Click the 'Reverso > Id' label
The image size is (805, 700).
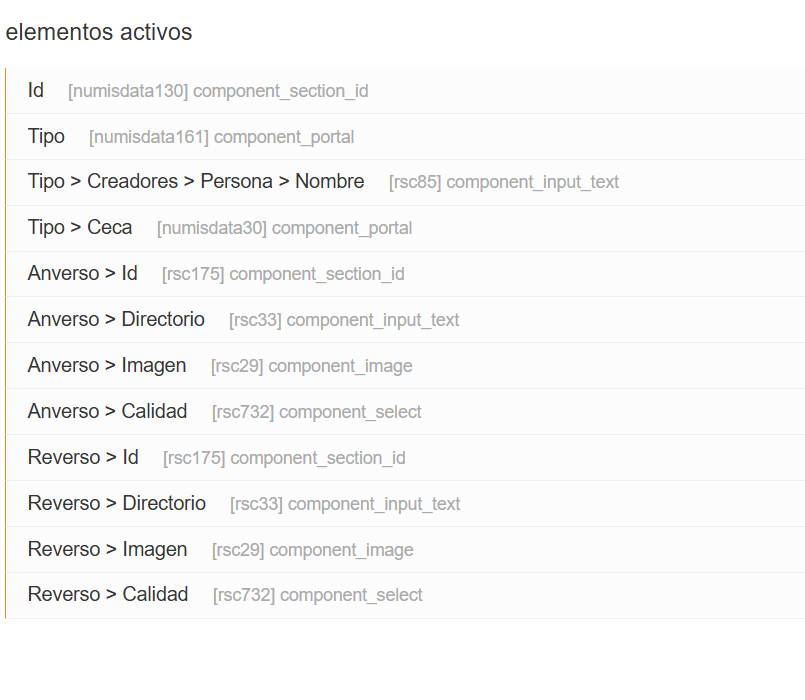[83, 458]
